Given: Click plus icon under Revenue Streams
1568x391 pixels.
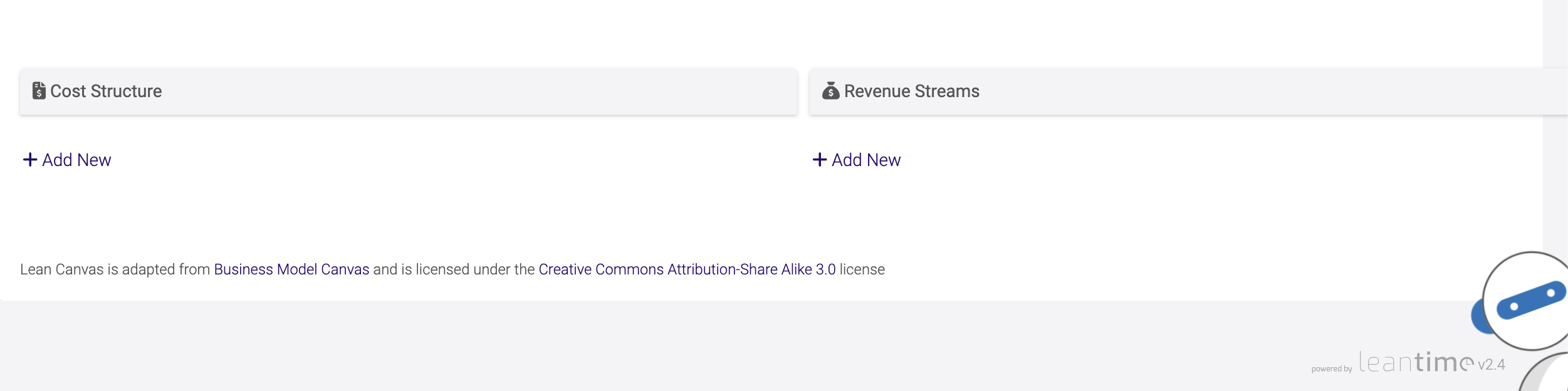Looking at the screenshot, I should [x=819, y=160].
